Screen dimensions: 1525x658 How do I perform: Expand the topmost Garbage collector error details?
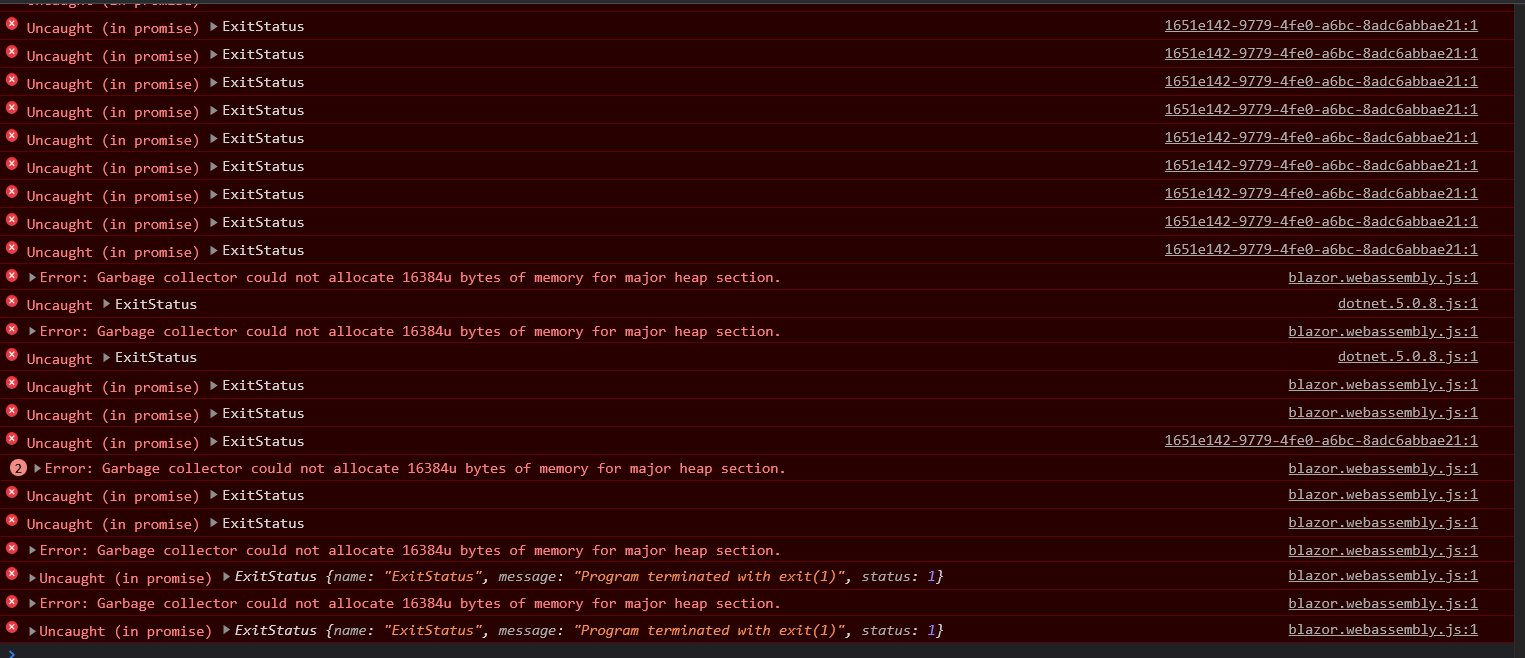pos(30,277)
